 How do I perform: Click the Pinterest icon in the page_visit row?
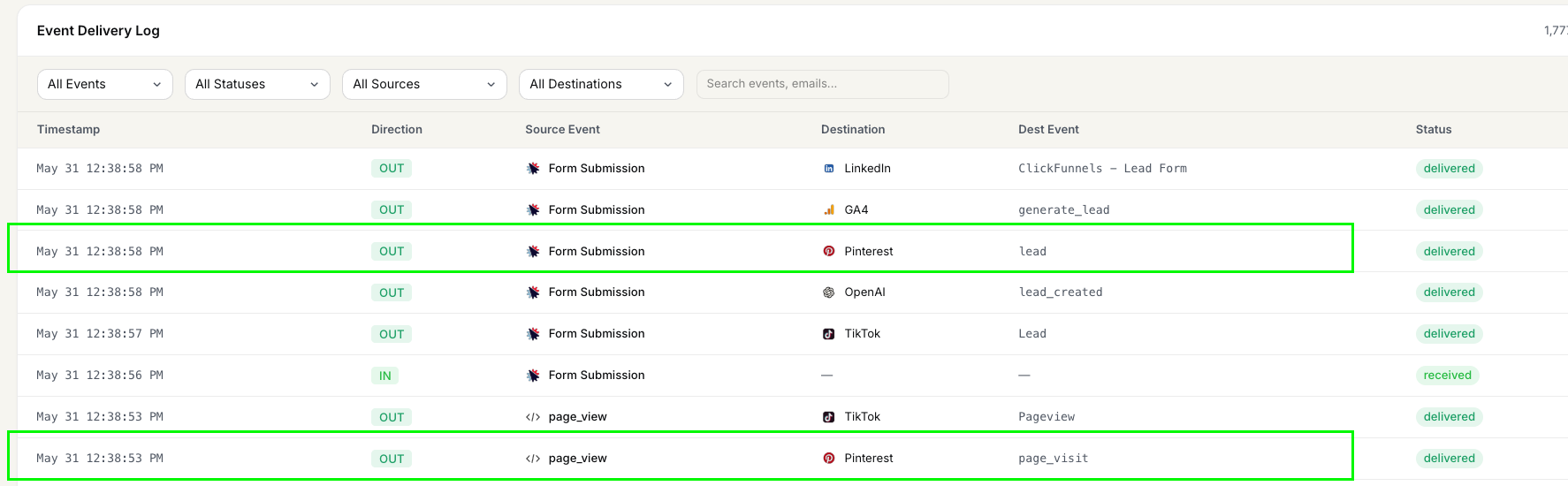click(x=829, y=459)
